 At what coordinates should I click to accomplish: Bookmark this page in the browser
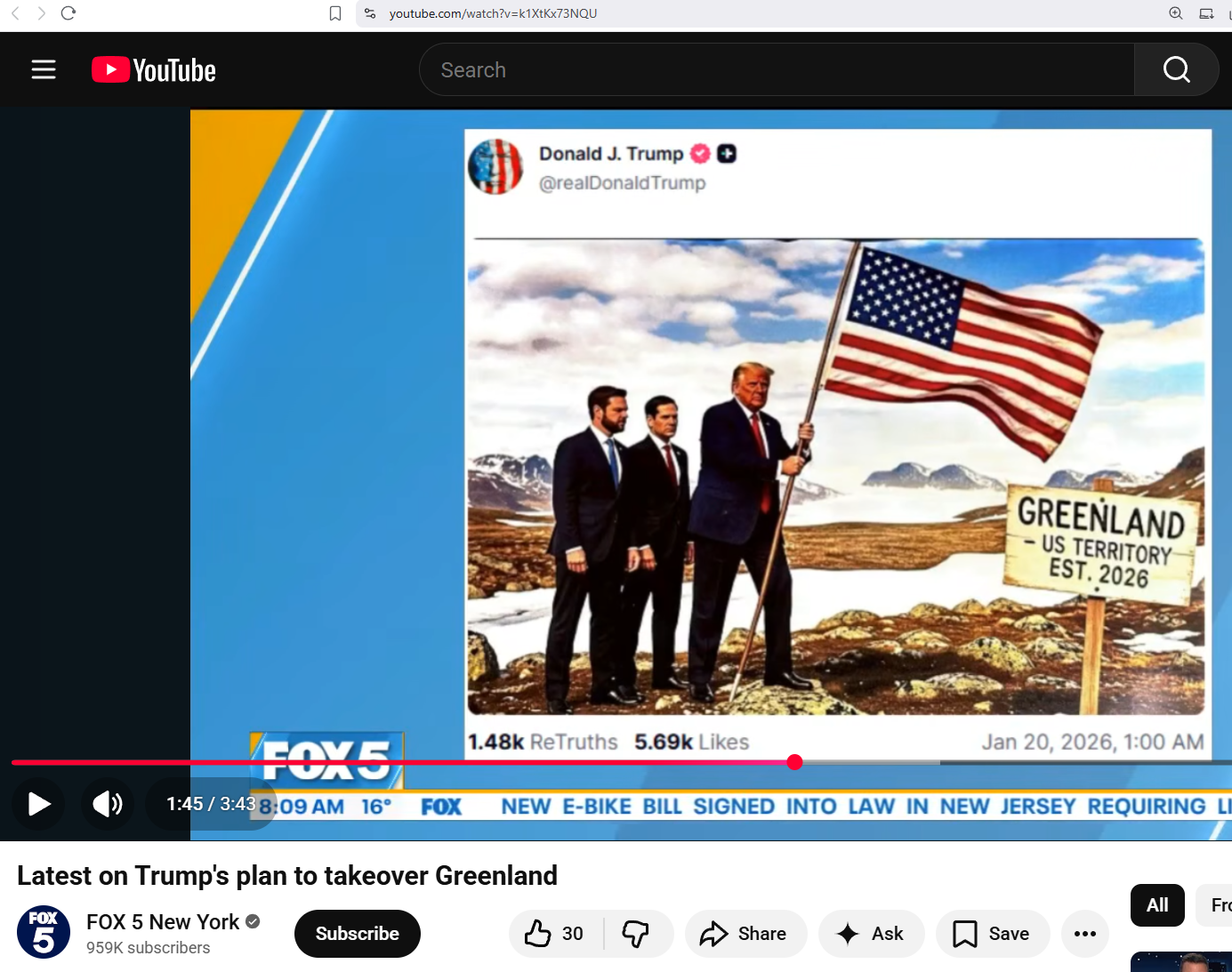coord(335,13)
